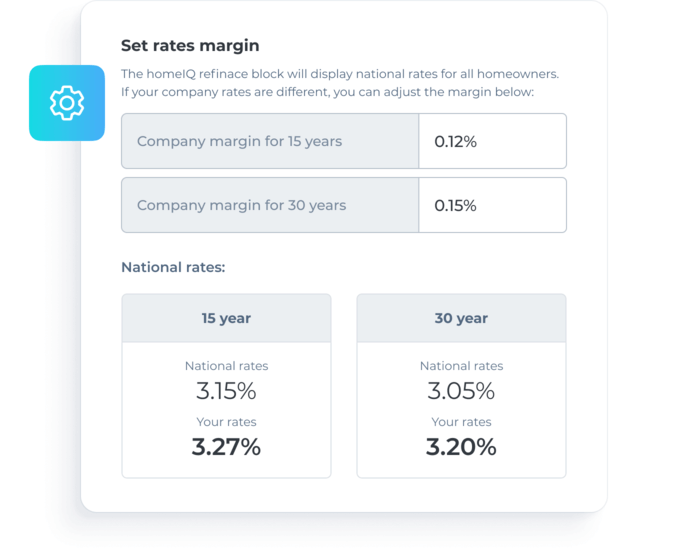Click the 30 years margin input field

tap(492, 205)
